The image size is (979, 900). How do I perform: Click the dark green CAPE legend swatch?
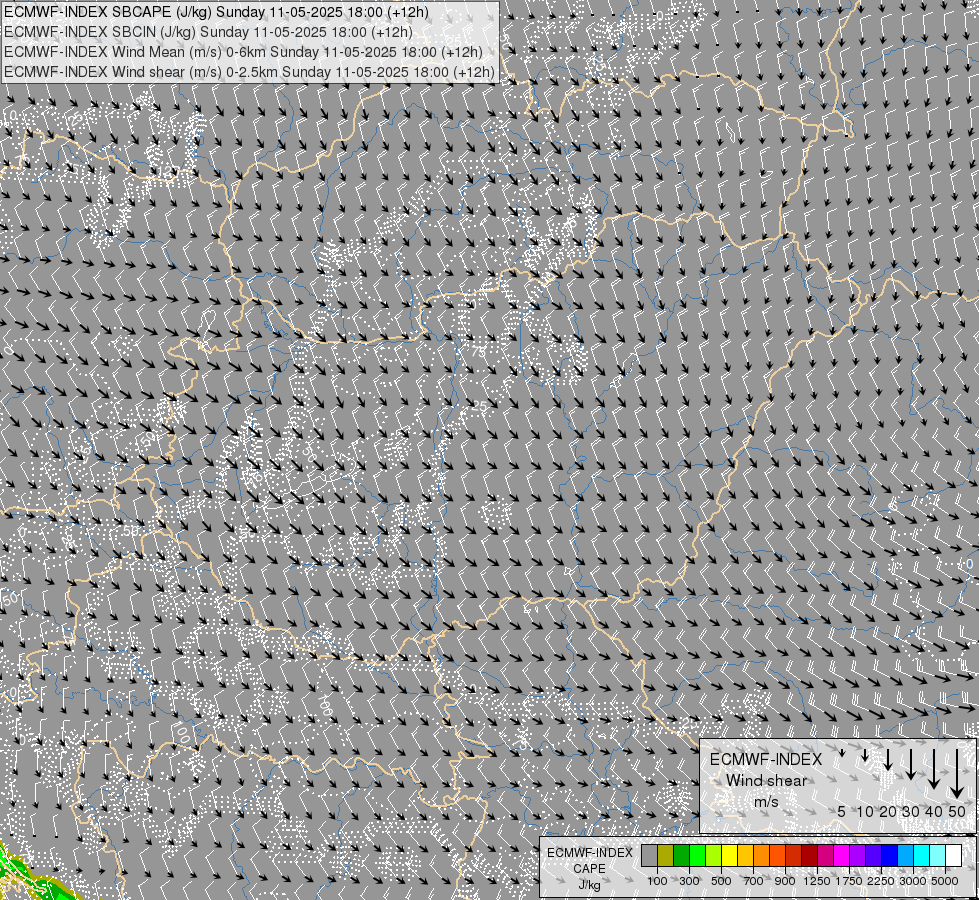click(x=681, y=856)
